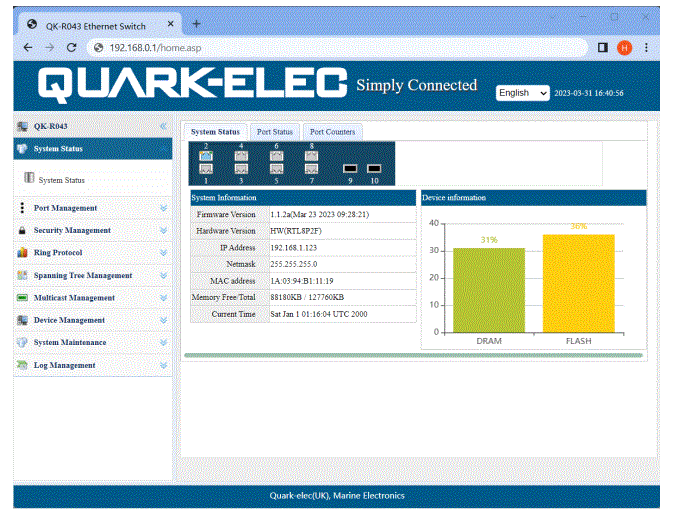The width and height of the screenshot is (675, 515).
Task: Click the site info icon in address bar
Action: click(99, 48)
